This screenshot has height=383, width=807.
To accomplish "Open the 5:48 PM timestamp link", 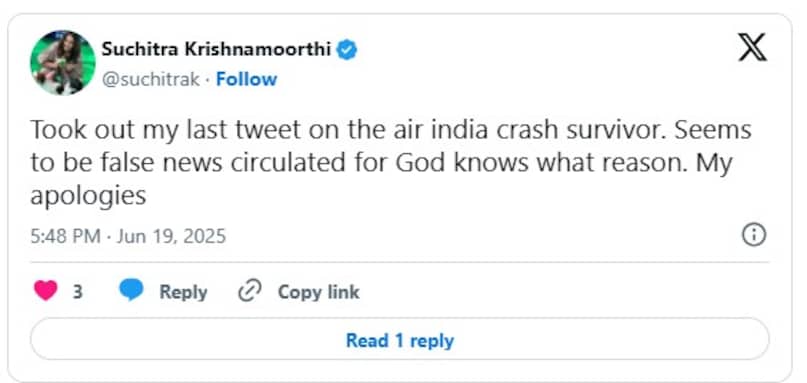I will 65,236.
